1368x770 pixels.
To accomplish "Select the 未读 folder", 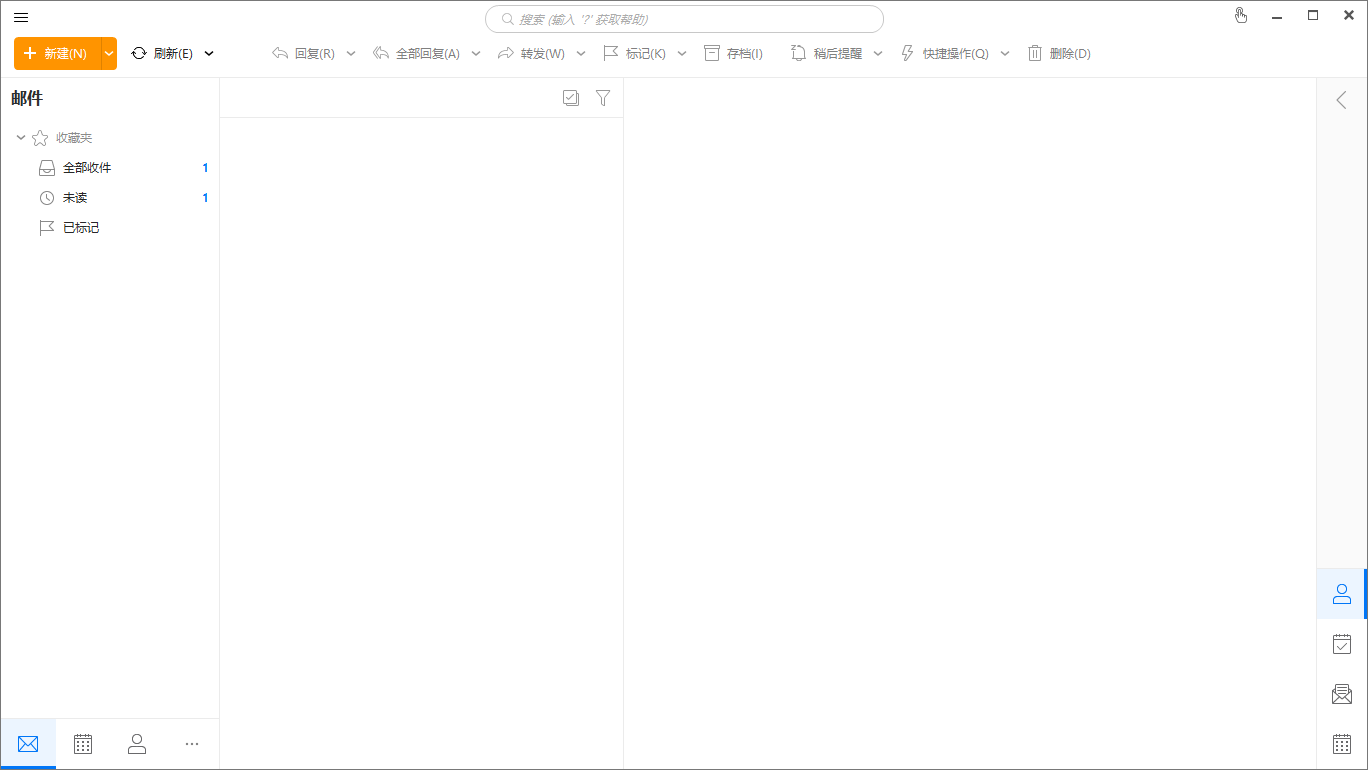I will (x=75, y=198).
